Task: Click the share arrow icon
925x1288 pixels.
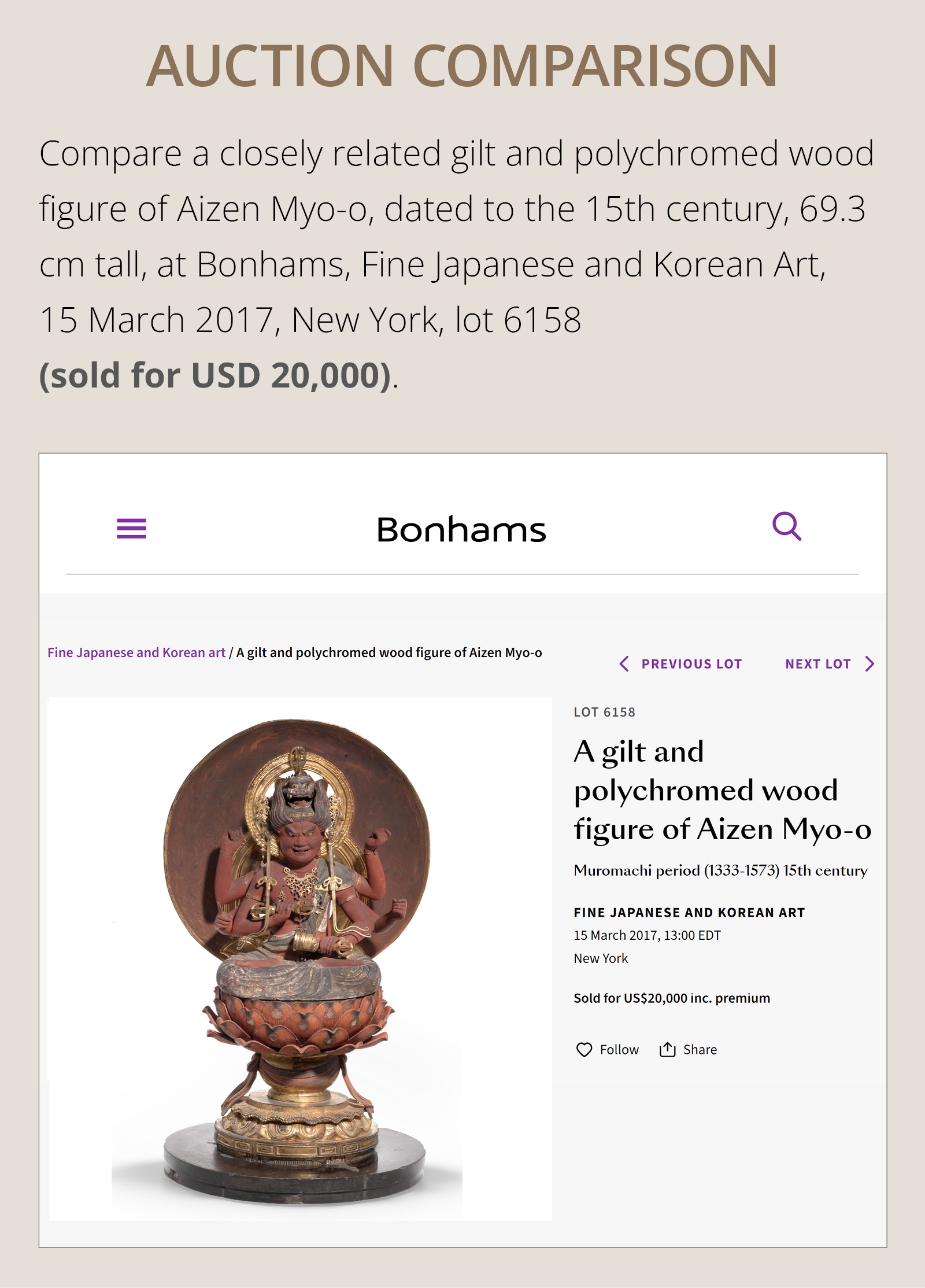Action: pos(667,1049)
